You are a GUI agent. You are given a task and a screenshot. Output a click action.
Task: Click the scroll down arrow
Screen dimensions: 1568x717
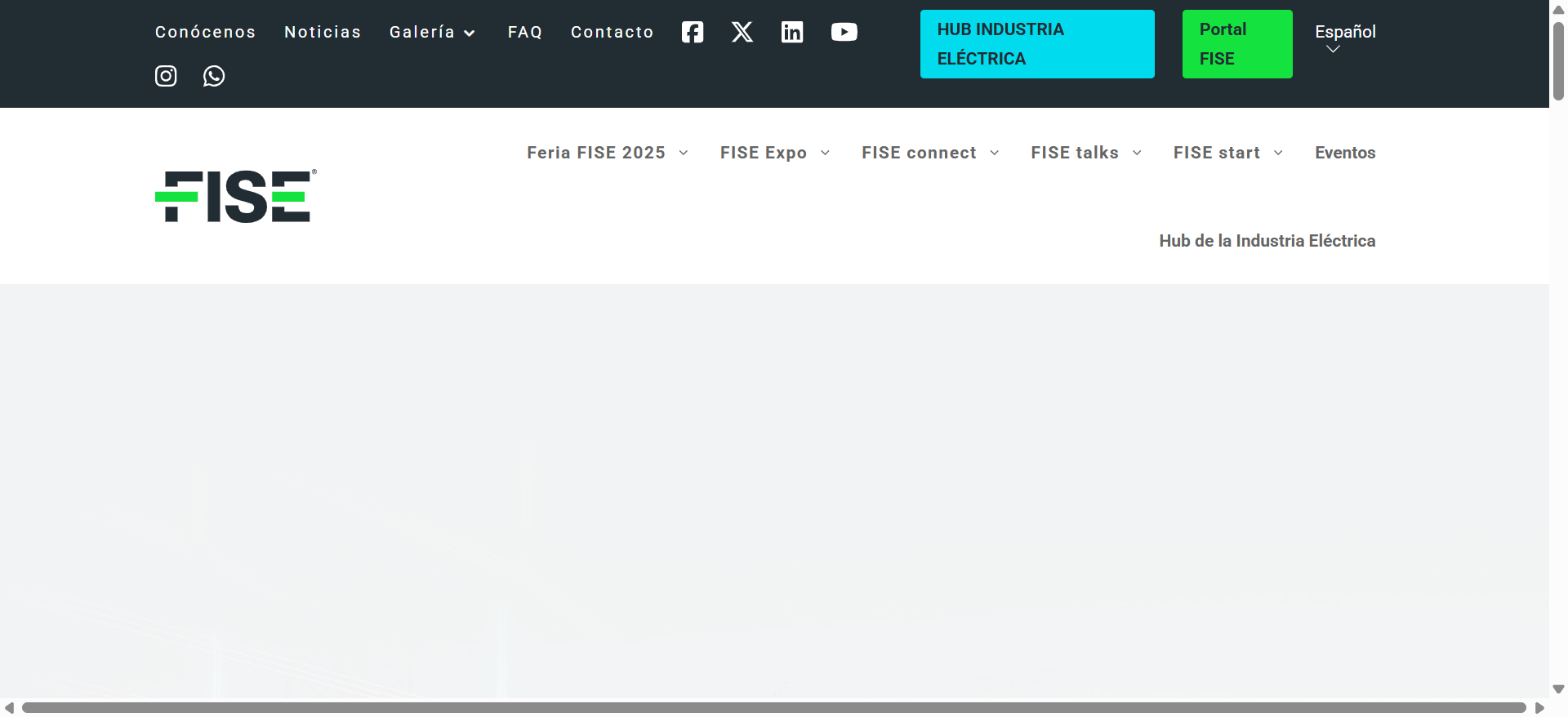click(x=1558, y=689)
